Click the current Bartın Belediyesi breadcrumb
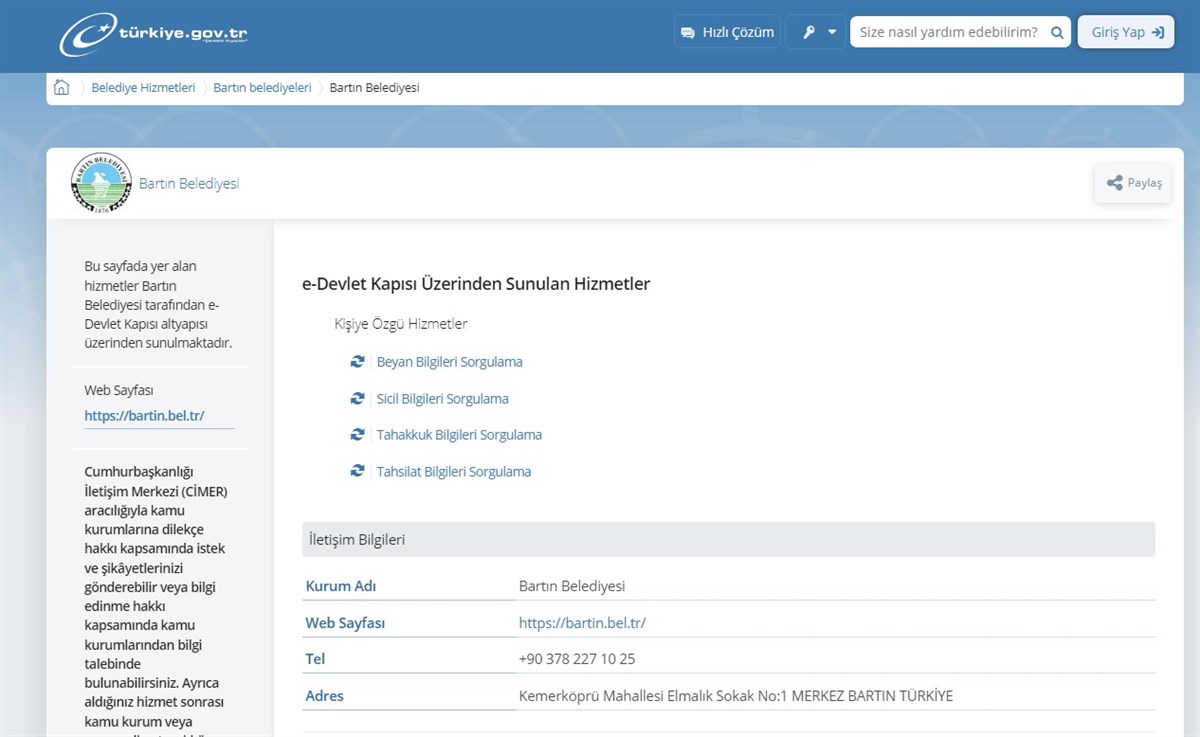Image resolution: width=1200 pixels, height=737 pixels. (x=374, y=88)
